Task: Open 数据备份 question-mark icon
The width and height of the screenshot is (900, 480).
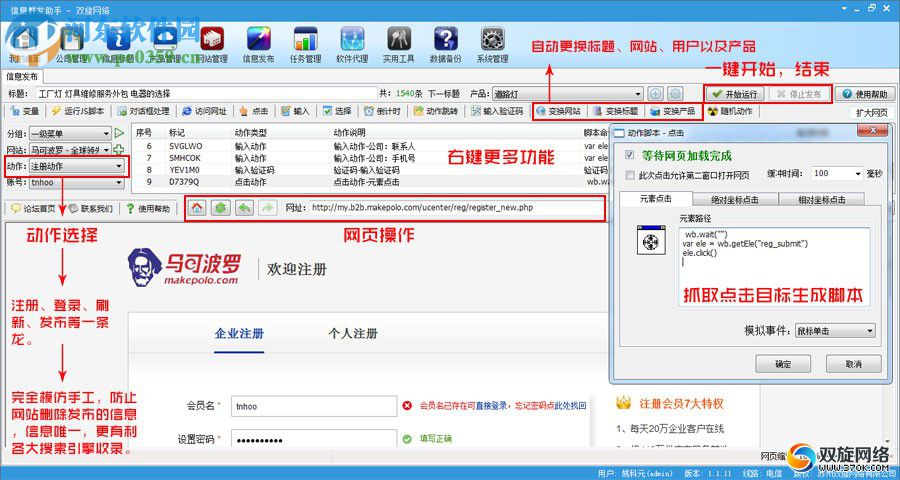Action: click(445, 45)
